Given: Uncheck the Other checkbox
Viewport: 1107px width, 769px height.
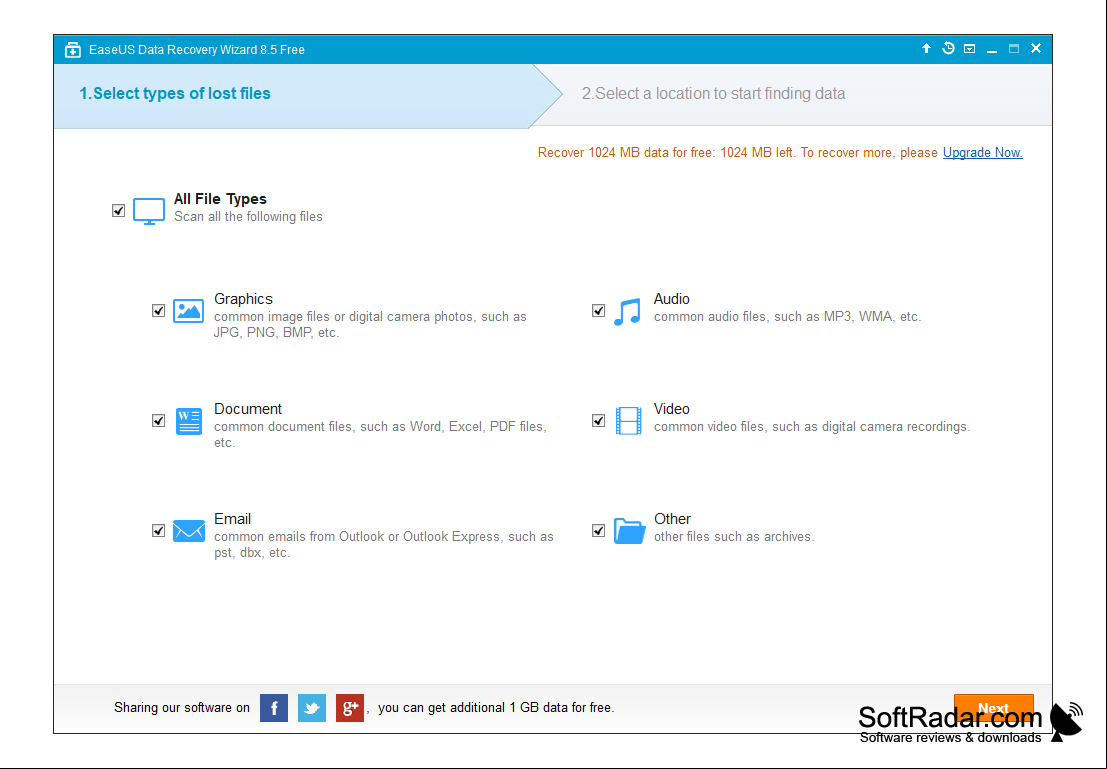Looking at the screenshot, I should 598,530.
